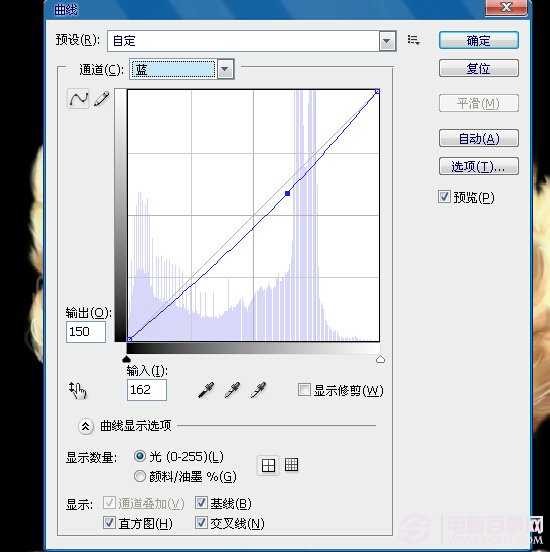Collapse the 曲线显示选项 section
Image resolution: width=550 pixels, height=552 pixels.
tap(85, 427)
